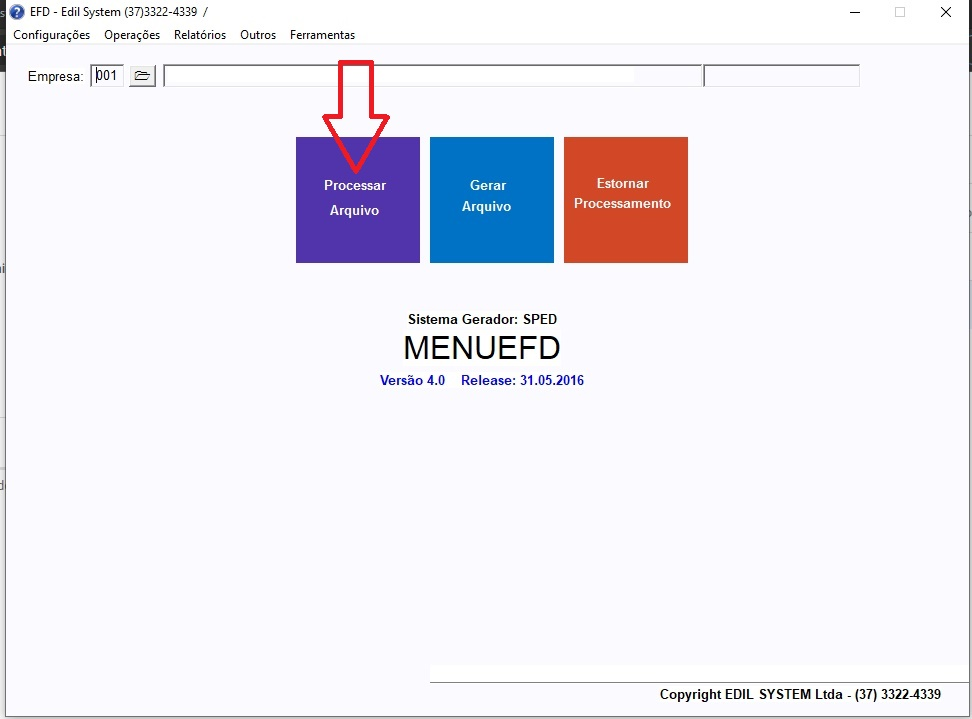Open the Operações menu
The width and height of the screenshot is (972, 719).
[x=132, y=35]
